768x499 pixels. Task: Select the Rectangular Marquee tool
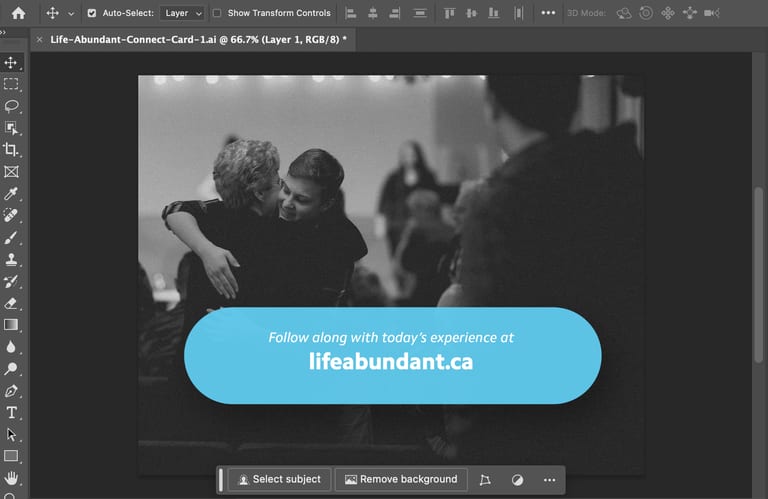click(11, 84)
